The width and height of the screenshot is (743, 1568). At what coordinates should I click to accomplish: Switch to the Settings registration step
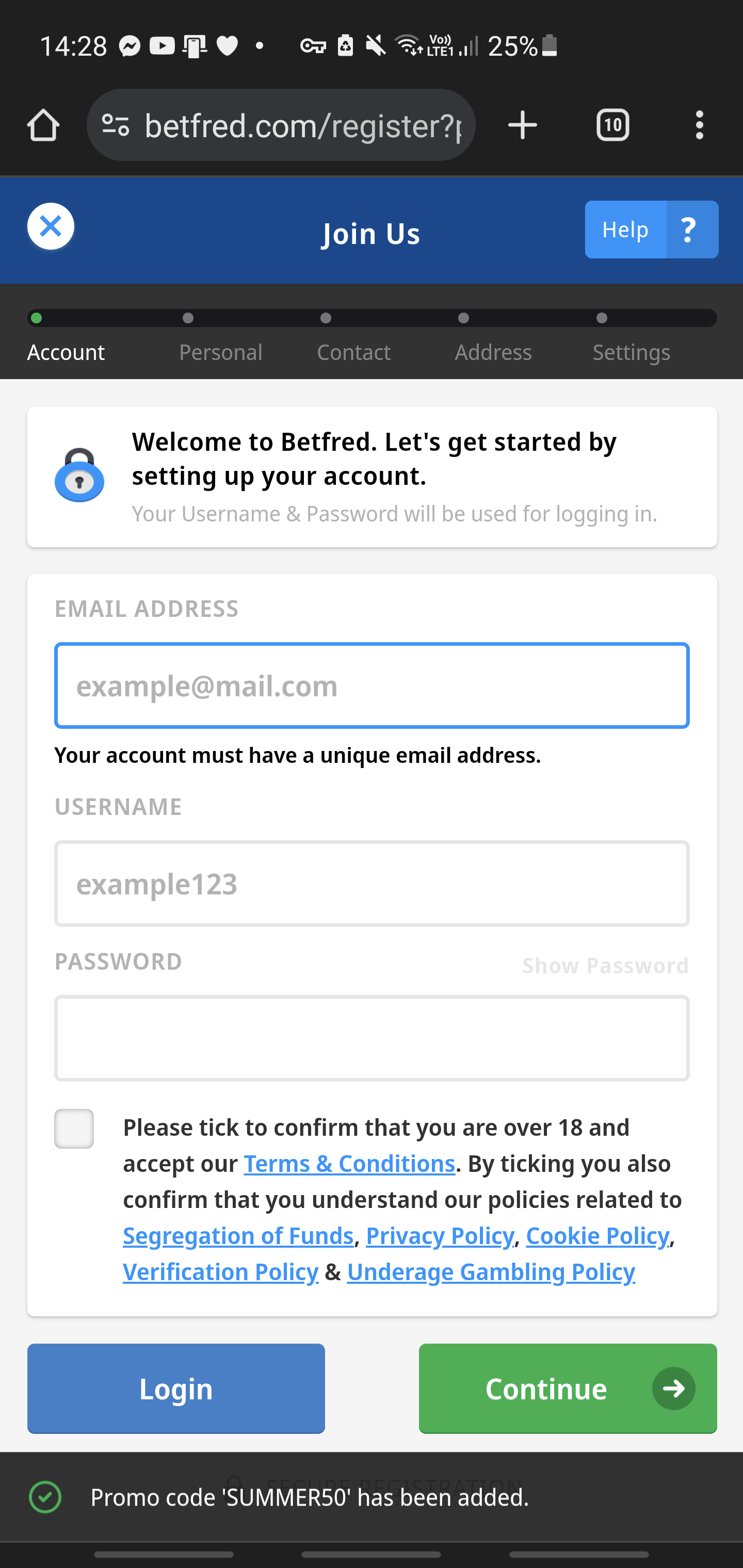click(631, 352)
